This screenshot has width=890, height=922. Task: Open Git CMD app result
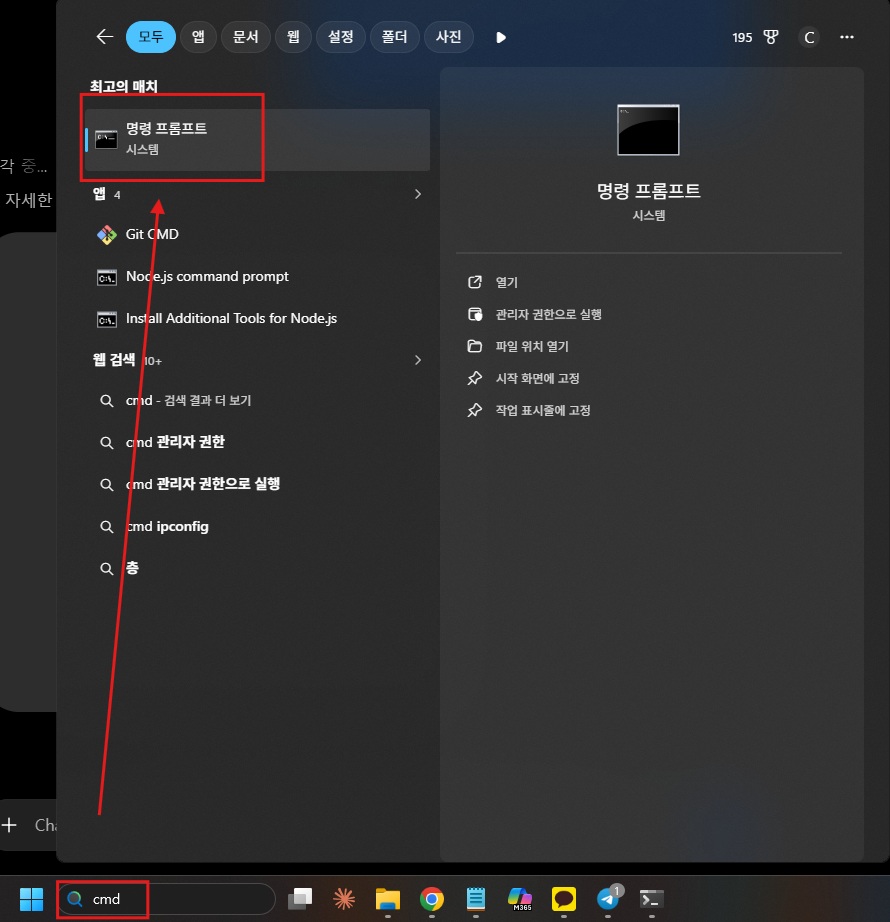click(257, 234)
